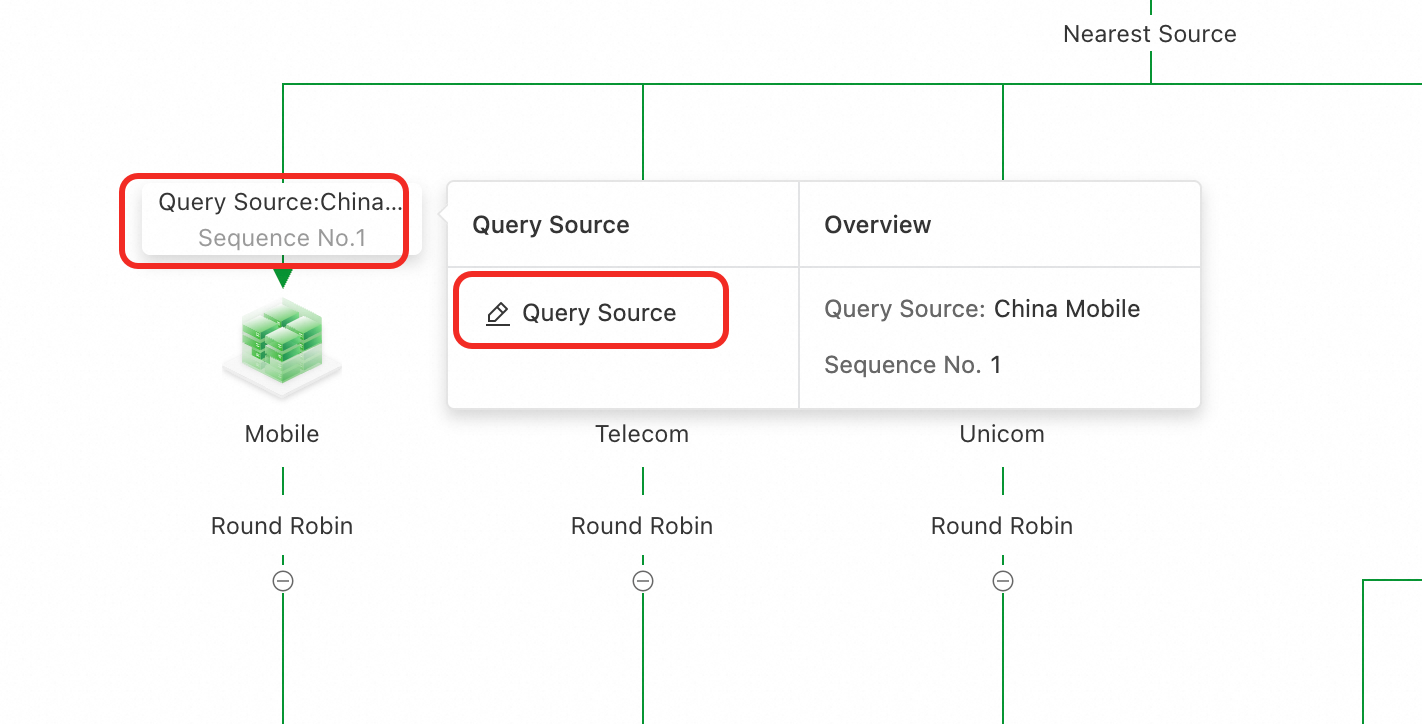Click the pencil edit icon in the popup
Viewport: 1422px width, 724px height.
coord(497,314)
